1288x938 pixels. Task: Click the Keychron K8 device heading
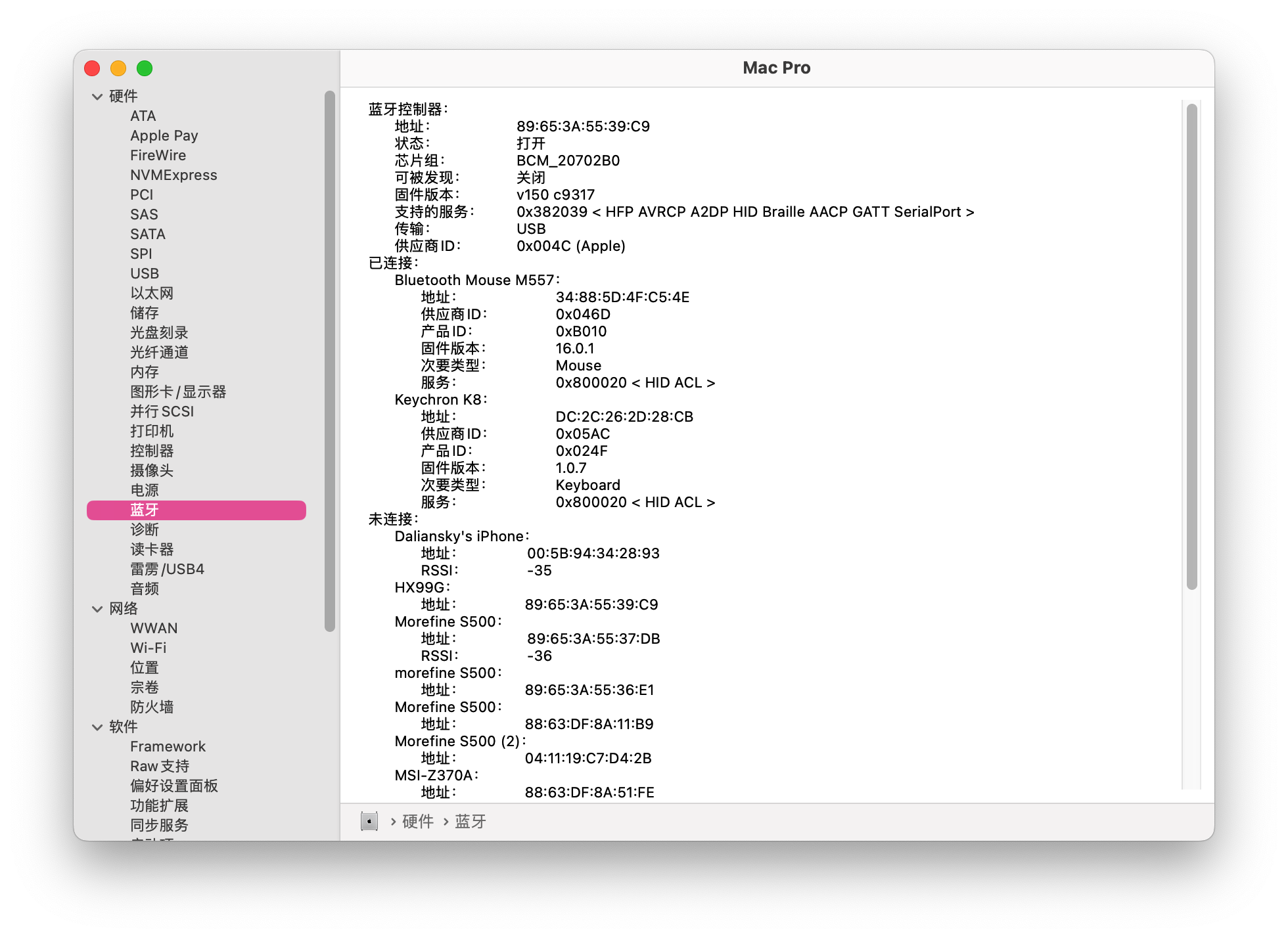tap(439, 399)
